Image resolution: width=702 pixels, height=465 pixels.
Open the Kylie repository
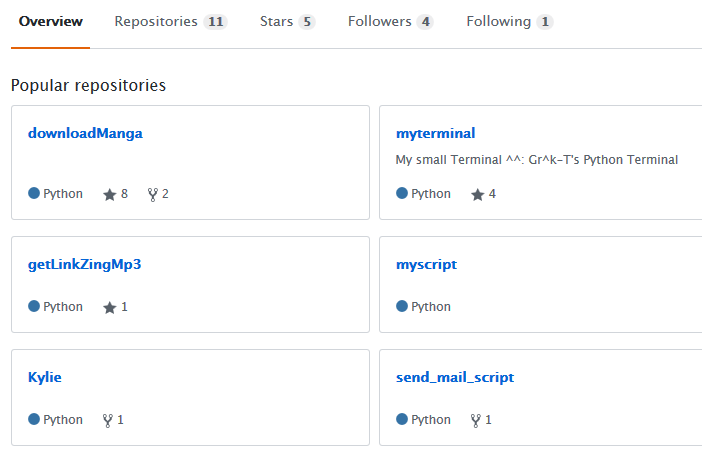[44, 377]
